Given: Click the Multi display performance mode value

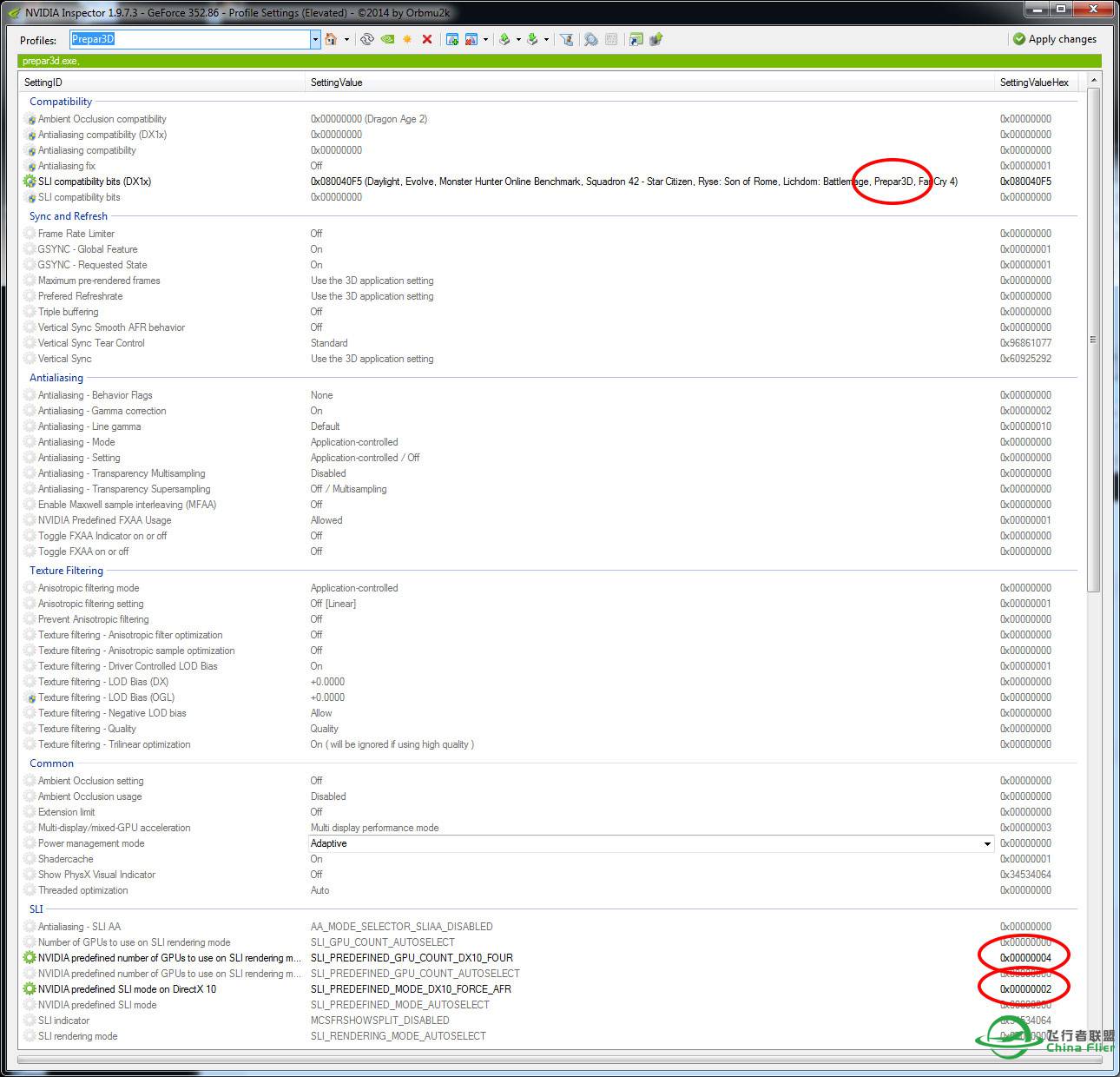Looking at the screenshot, I should tap(375, 828).
